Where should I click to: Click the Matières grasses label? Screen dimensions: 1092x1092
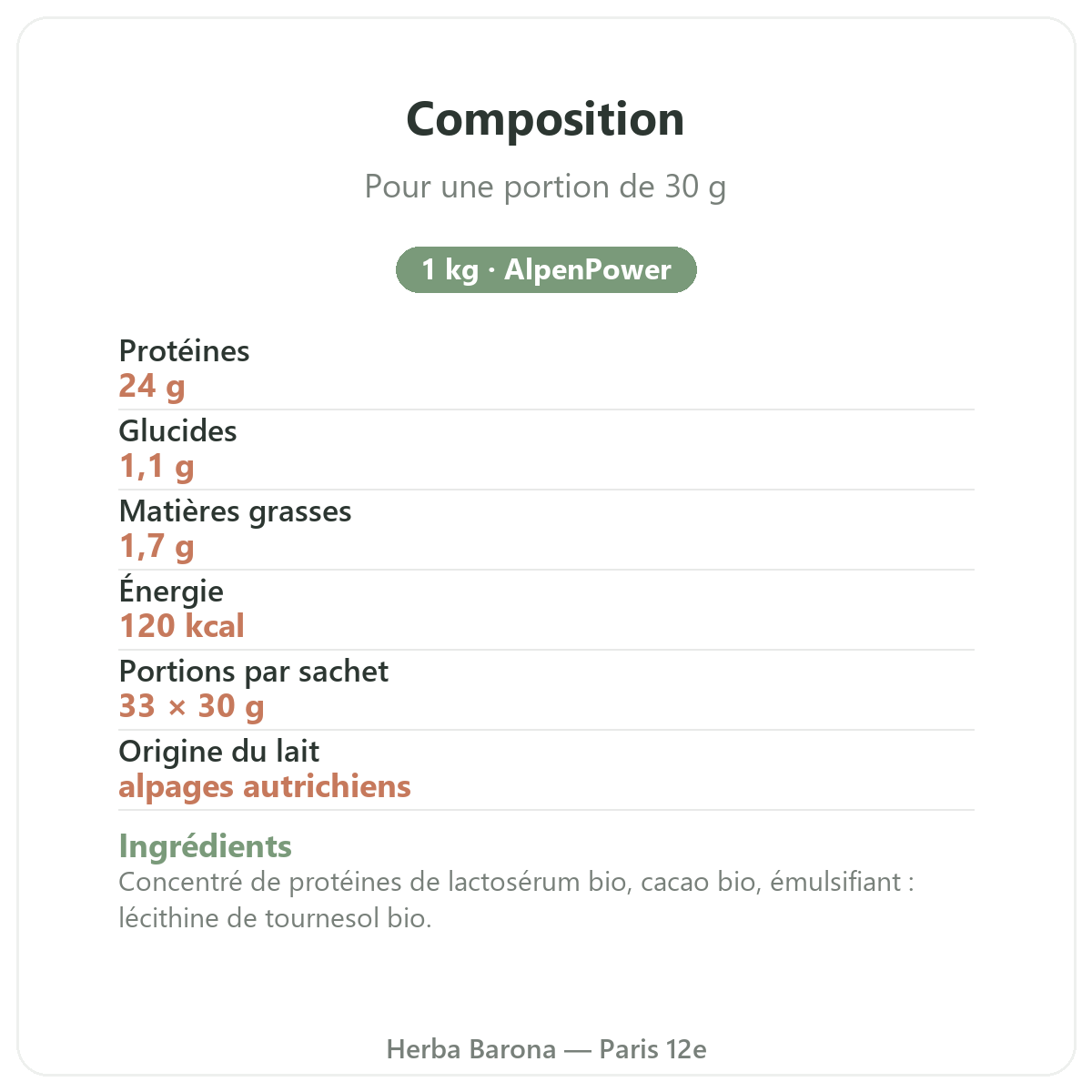(235, 511)
